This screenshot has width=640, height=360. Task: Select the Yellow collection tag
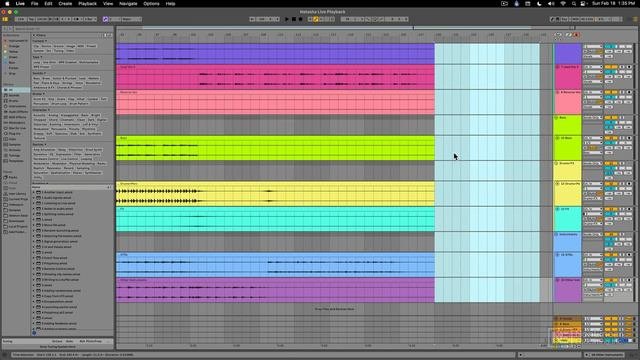[x=17, y=52]
